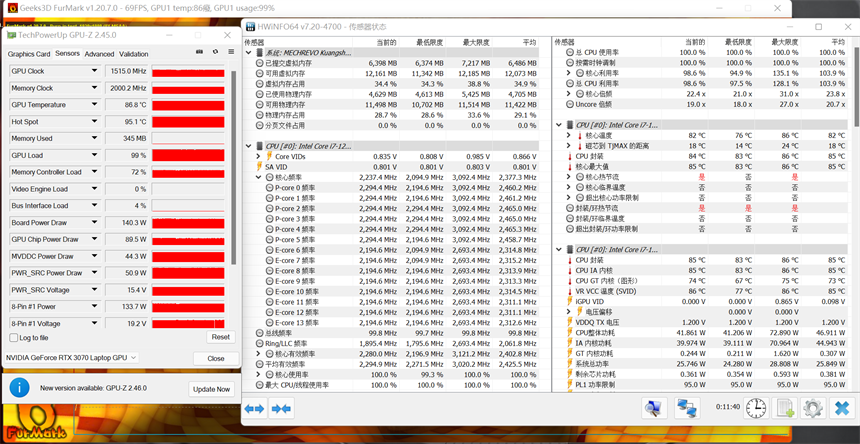
Task: Click the GPU Temperature red graph
Action: 188,105
